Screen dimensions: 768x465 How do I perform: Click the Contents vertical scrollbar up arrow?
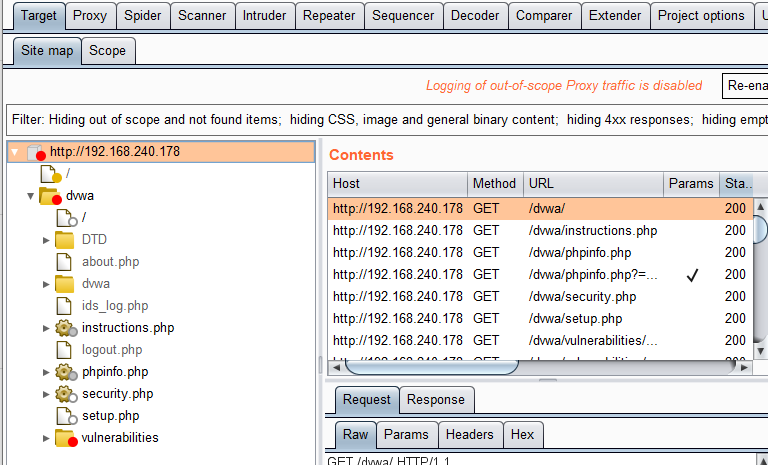[761, 206]
